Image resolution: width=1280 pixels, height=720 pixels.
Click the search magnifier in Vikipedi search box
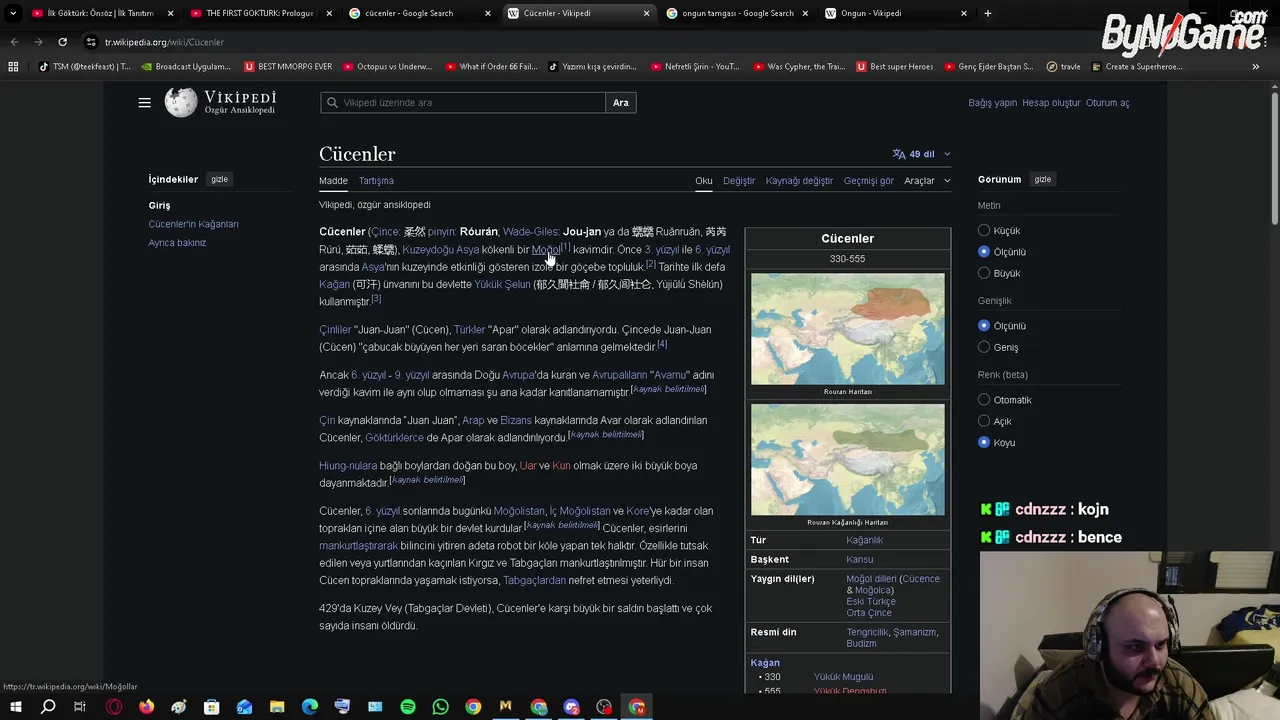(x=332, y=103)
